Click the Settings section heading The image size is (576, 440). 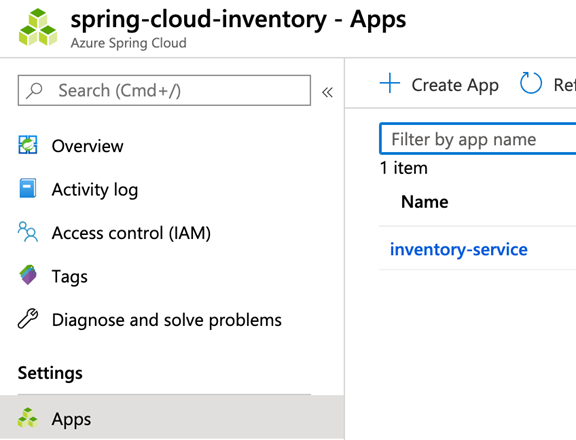50,373
